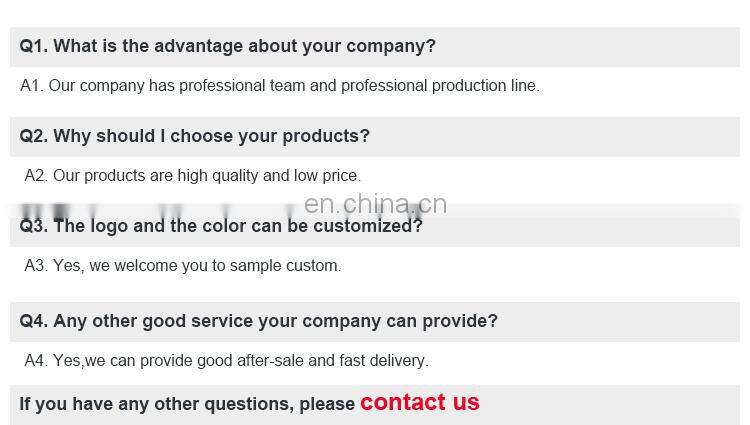750x425 pixels.
Task: Click the "Q4." label
Action: coord(33,321)
